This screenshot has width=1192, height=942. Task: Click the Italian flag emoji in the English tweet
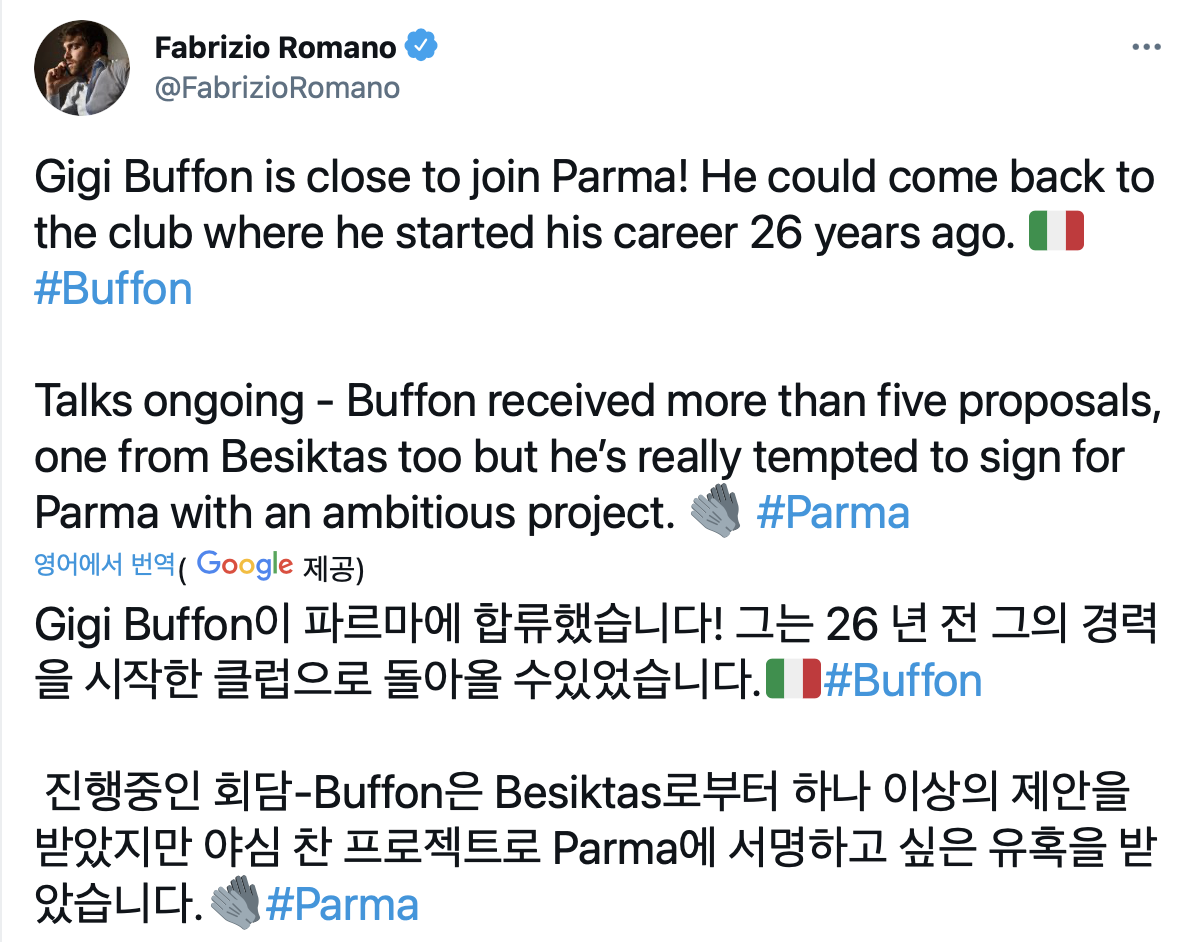coord(1057,233)
